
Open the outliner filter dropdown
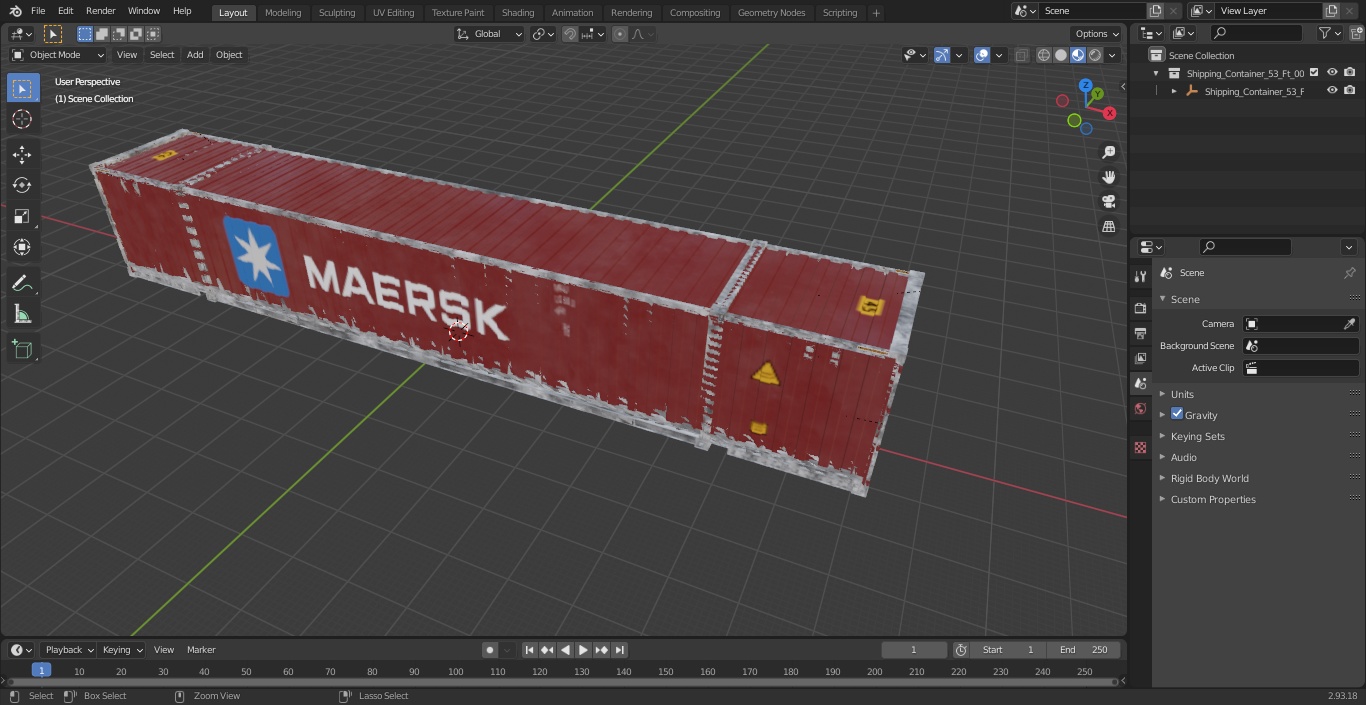click(x=1329, y=33)
